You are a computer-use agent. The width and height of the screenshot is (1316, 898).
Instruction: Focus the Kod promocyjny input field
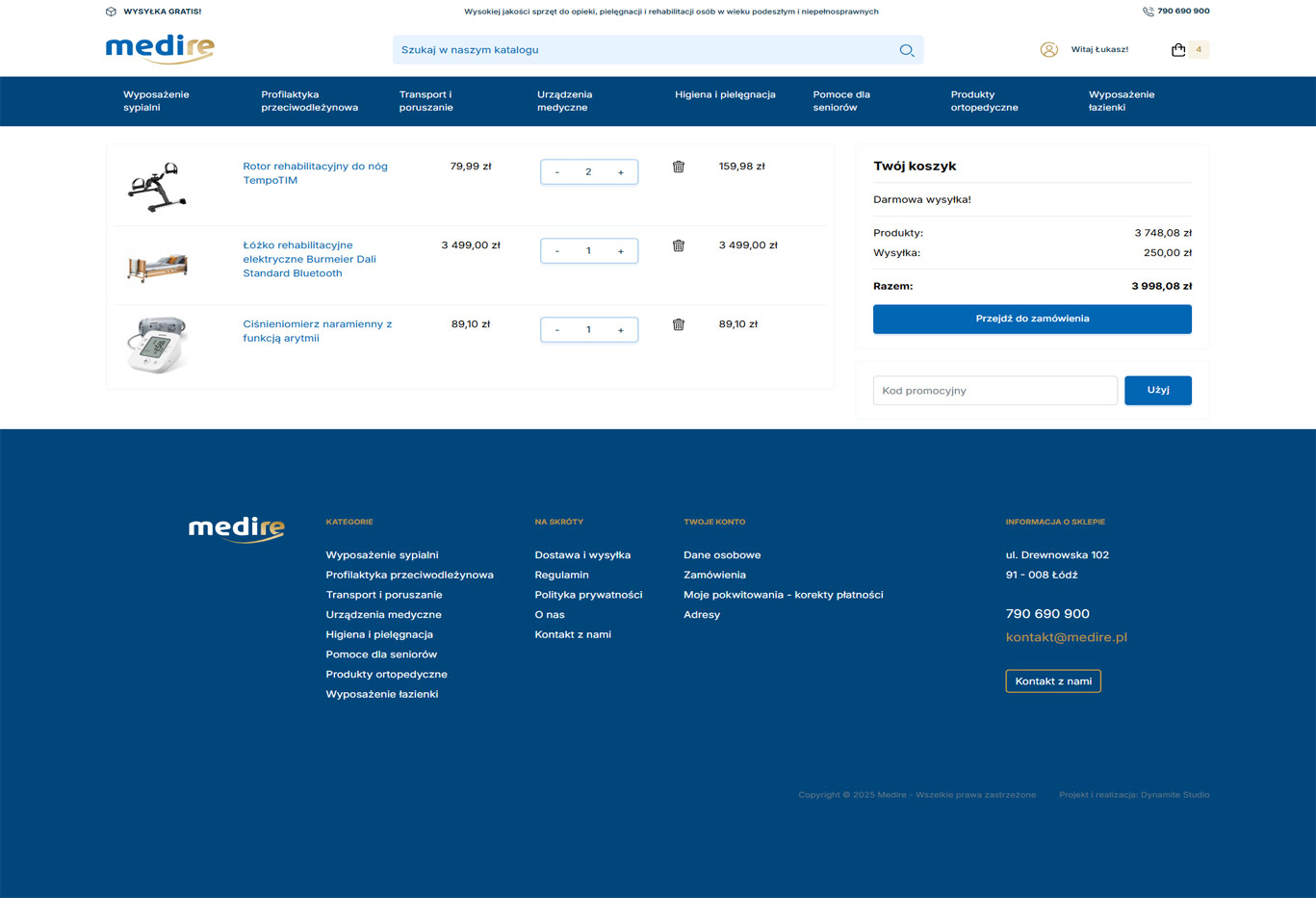[x=994, y=391]
